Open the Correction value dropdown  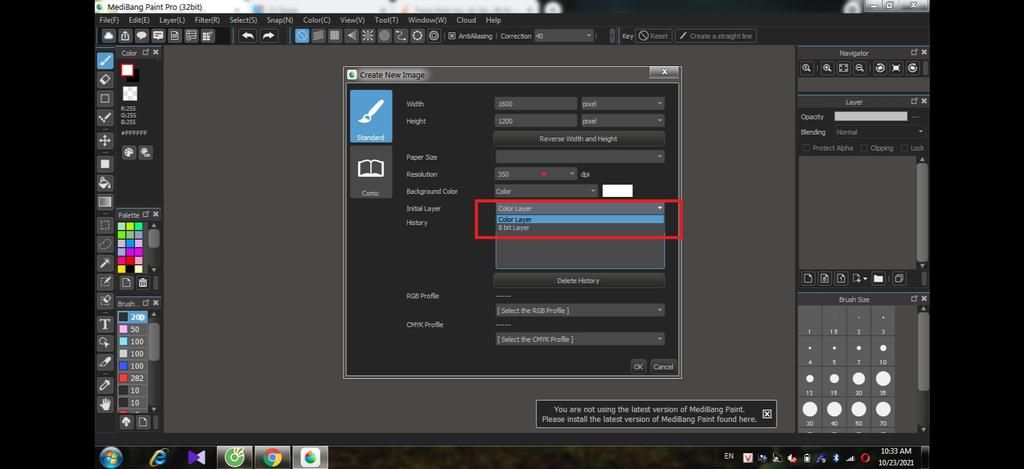click(564, 36)
